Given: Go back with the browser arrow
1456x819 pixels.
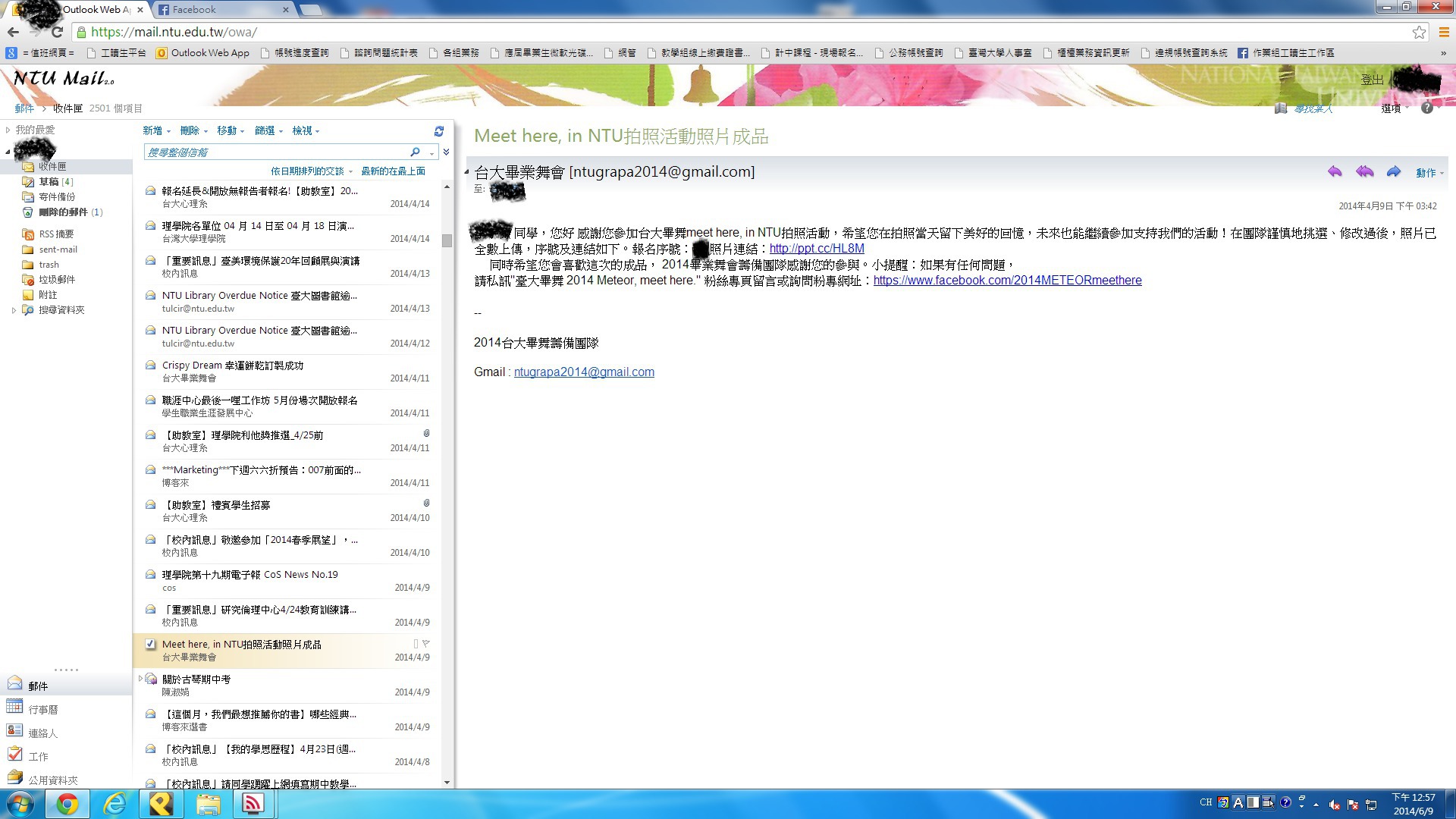Looking at the screenshot, I should (x=13, y=32).
